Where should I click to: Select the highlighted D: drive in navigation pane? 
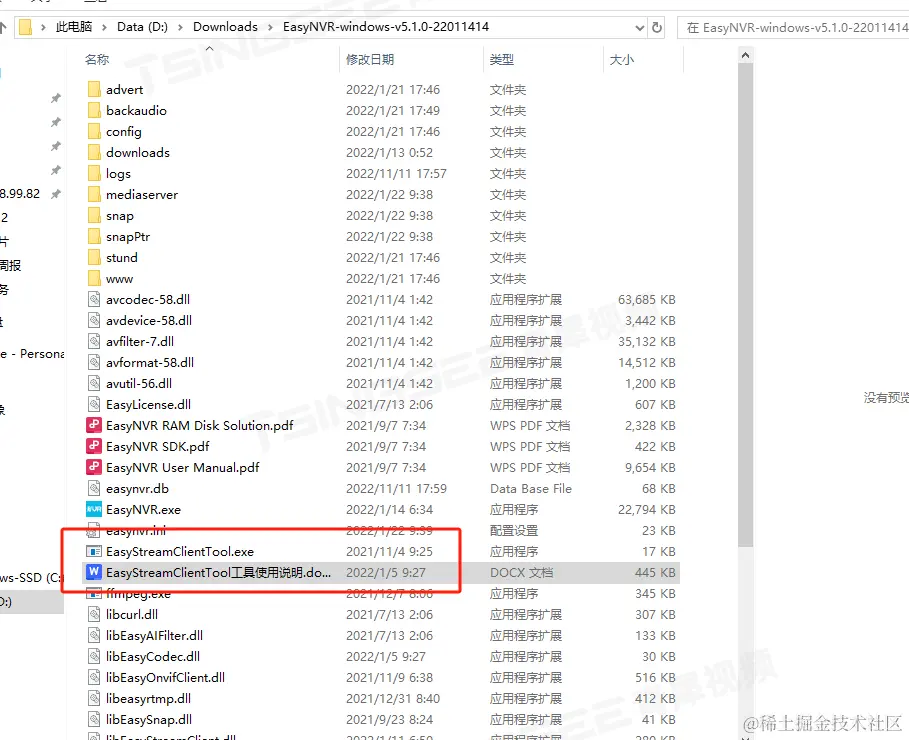tap(32, 601)
